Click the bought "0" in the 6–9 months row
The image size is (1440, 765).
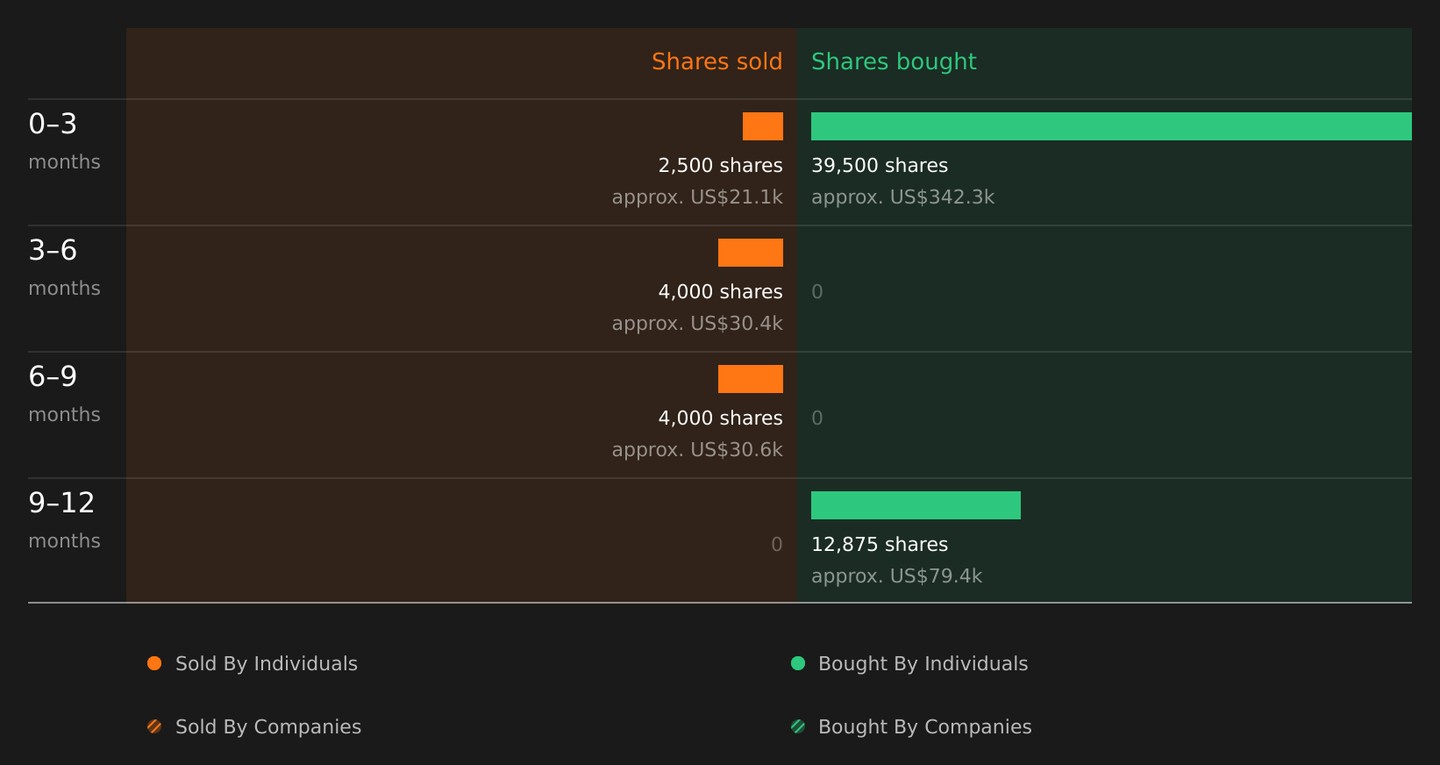[817, 418]
